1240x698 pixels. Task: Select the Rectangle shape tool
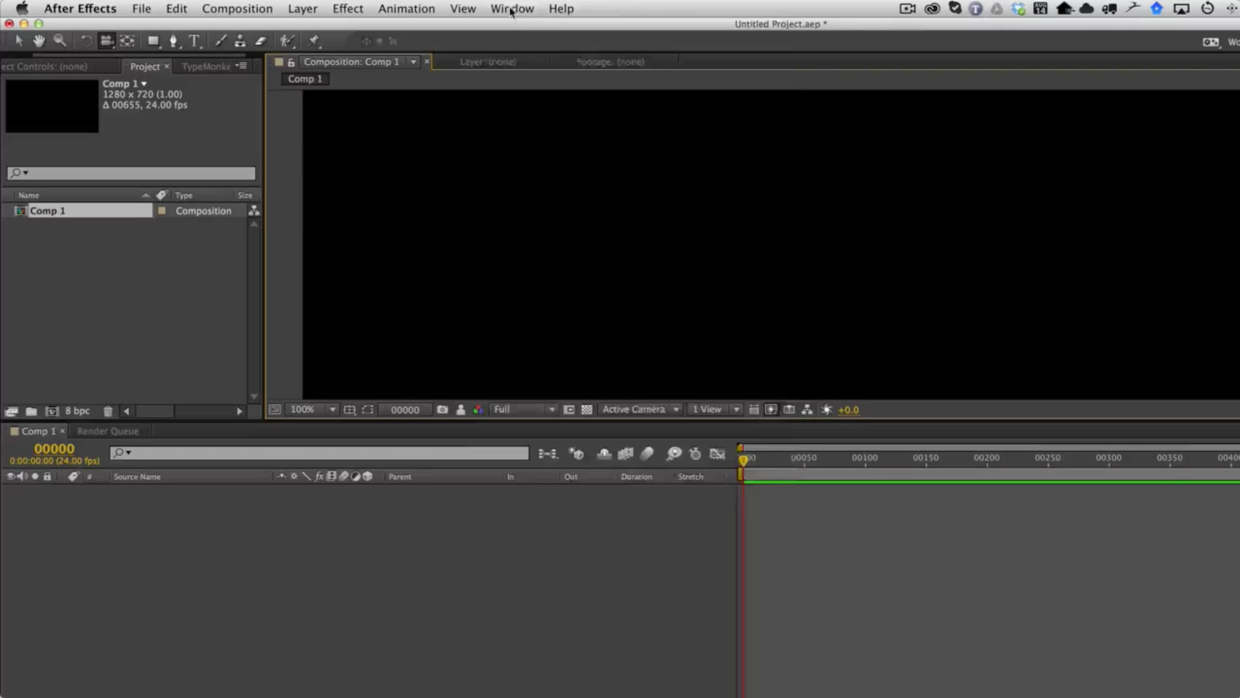click(x=153, y=41)
